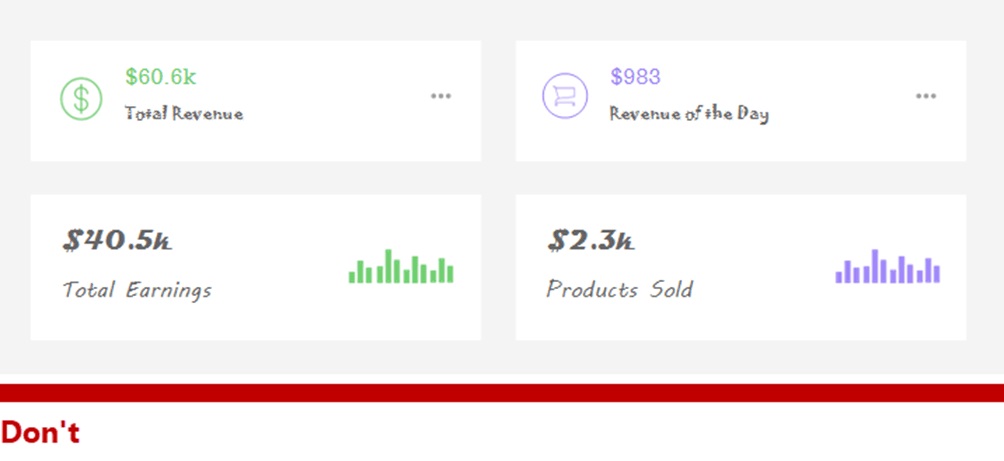1004x461 pixels.
Task: Open the purple bar chart
Action: (887, 266)
